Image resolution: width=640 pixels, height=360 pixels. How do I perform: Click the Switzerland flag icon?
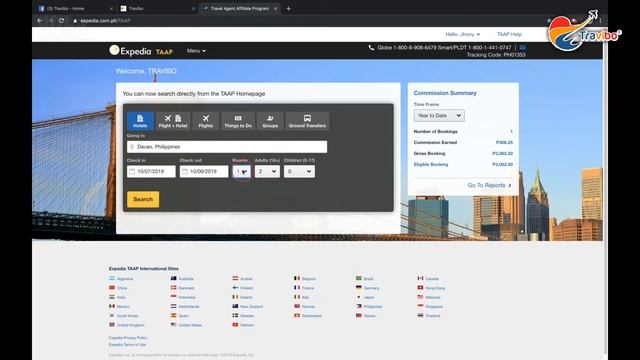coord(297,316)
